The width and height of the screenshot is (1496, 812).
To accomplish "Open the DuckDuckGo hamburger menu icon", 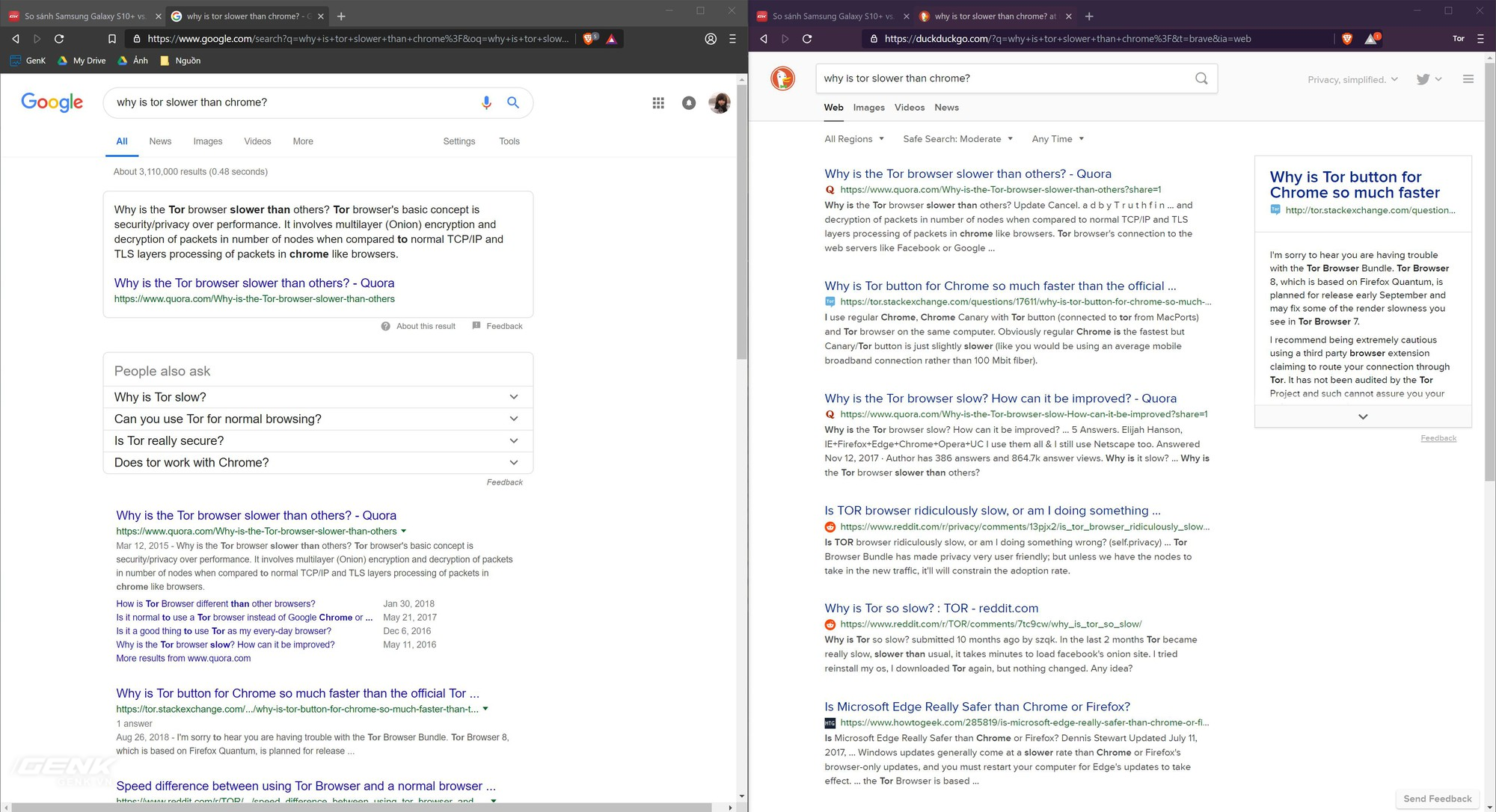I will tap(1468, 79).
